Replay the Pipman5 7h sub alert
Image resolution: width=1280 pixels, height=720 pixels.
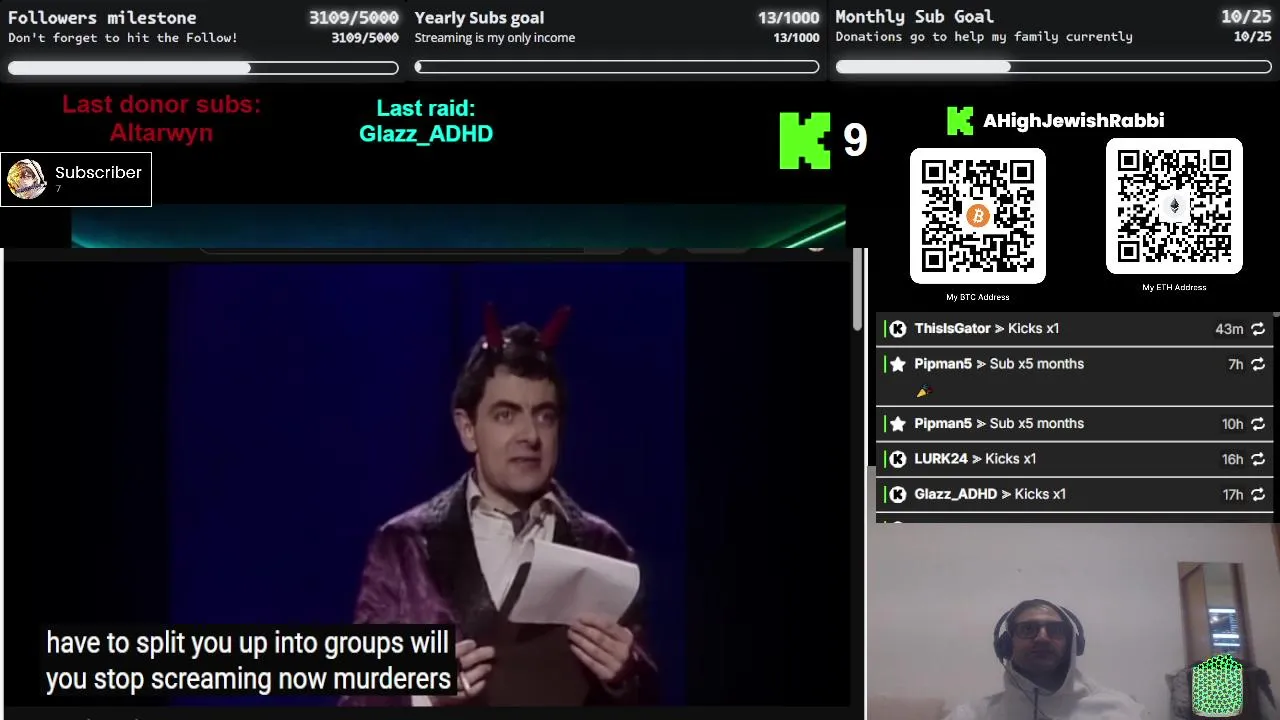[1258, 364]
